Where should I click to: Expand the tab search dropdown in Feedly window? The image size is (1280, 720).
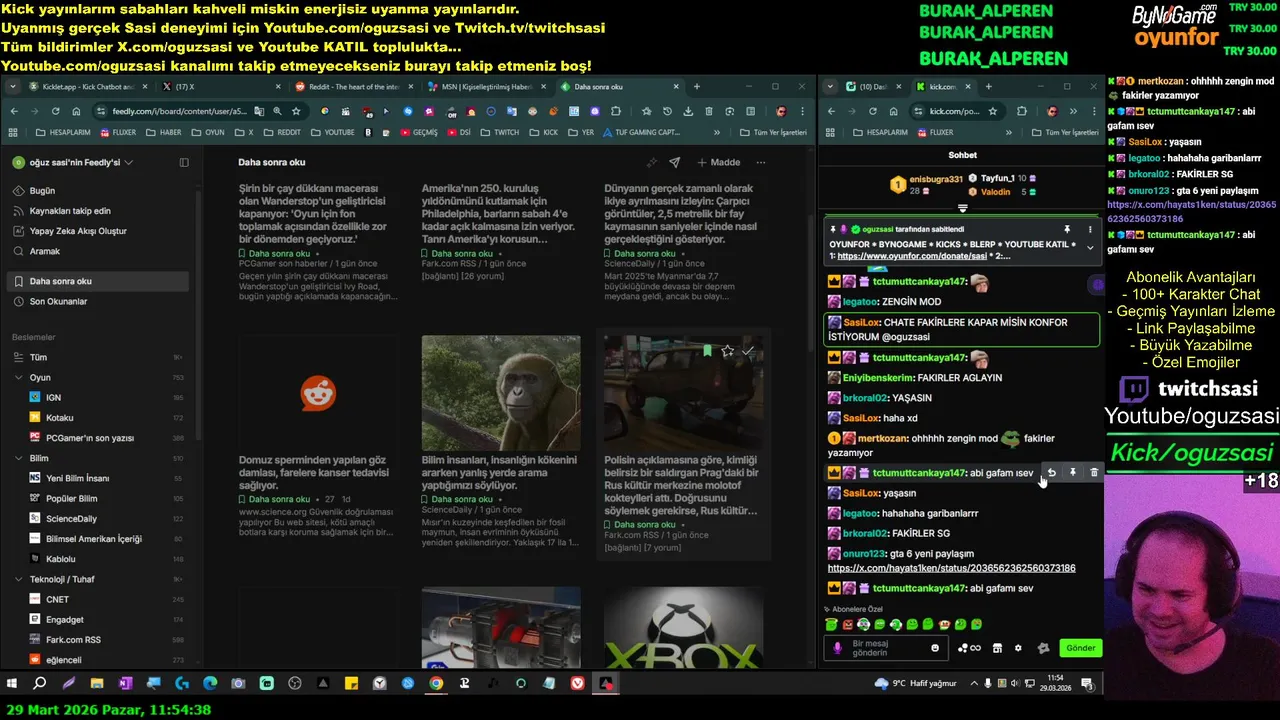click(12, 87)
